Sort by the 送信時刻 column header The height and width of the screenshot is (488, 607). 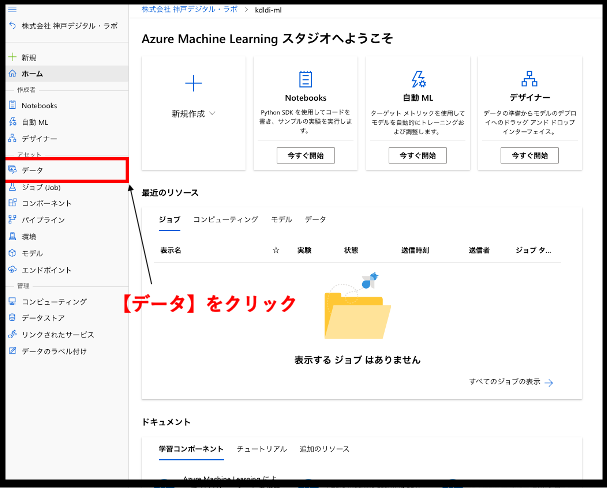point(415,250)
